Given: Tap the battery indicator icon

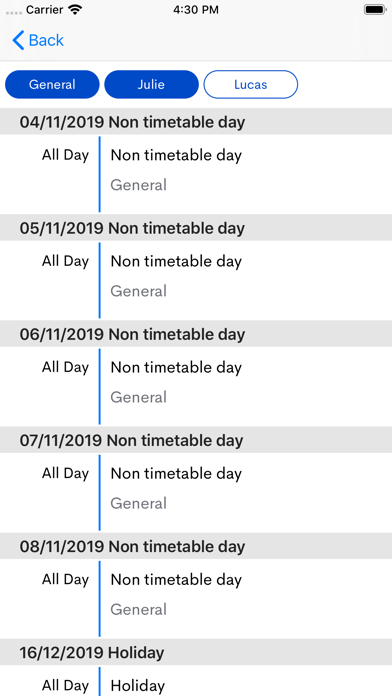Looking at the screenshot, I should pyautogui.click(x=375, y=10).
